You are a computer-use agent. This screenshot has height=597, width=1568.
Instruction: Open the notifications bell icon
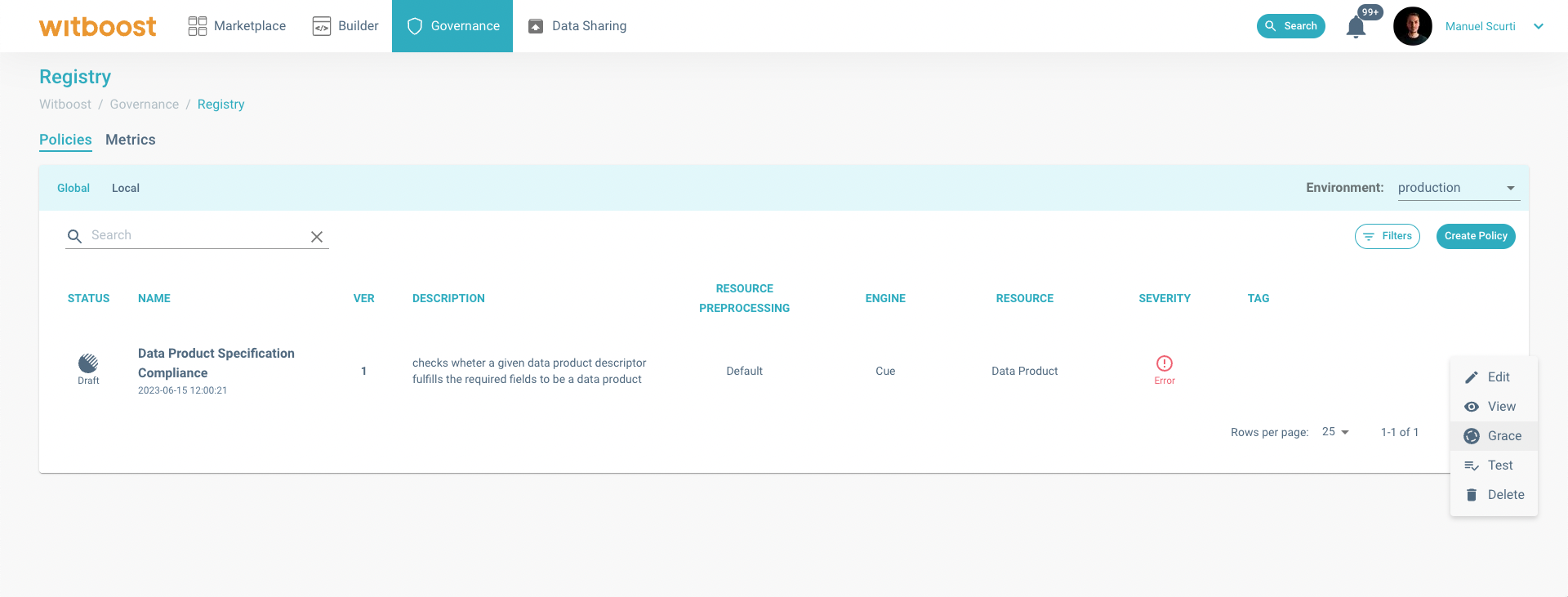coord(1356,28)
